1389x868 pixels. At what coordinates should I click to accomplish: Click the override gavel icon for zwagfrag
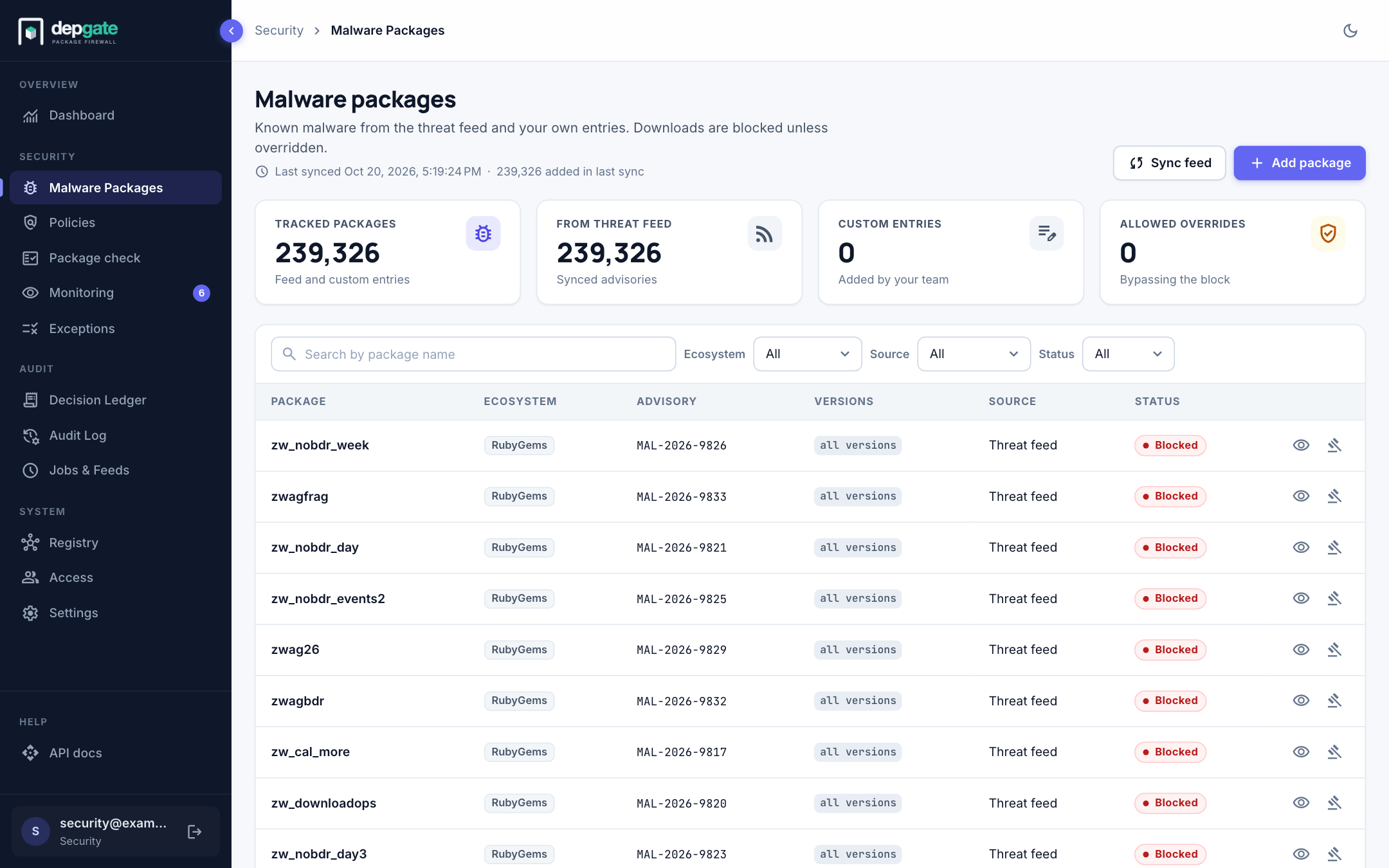point(1334,496)
